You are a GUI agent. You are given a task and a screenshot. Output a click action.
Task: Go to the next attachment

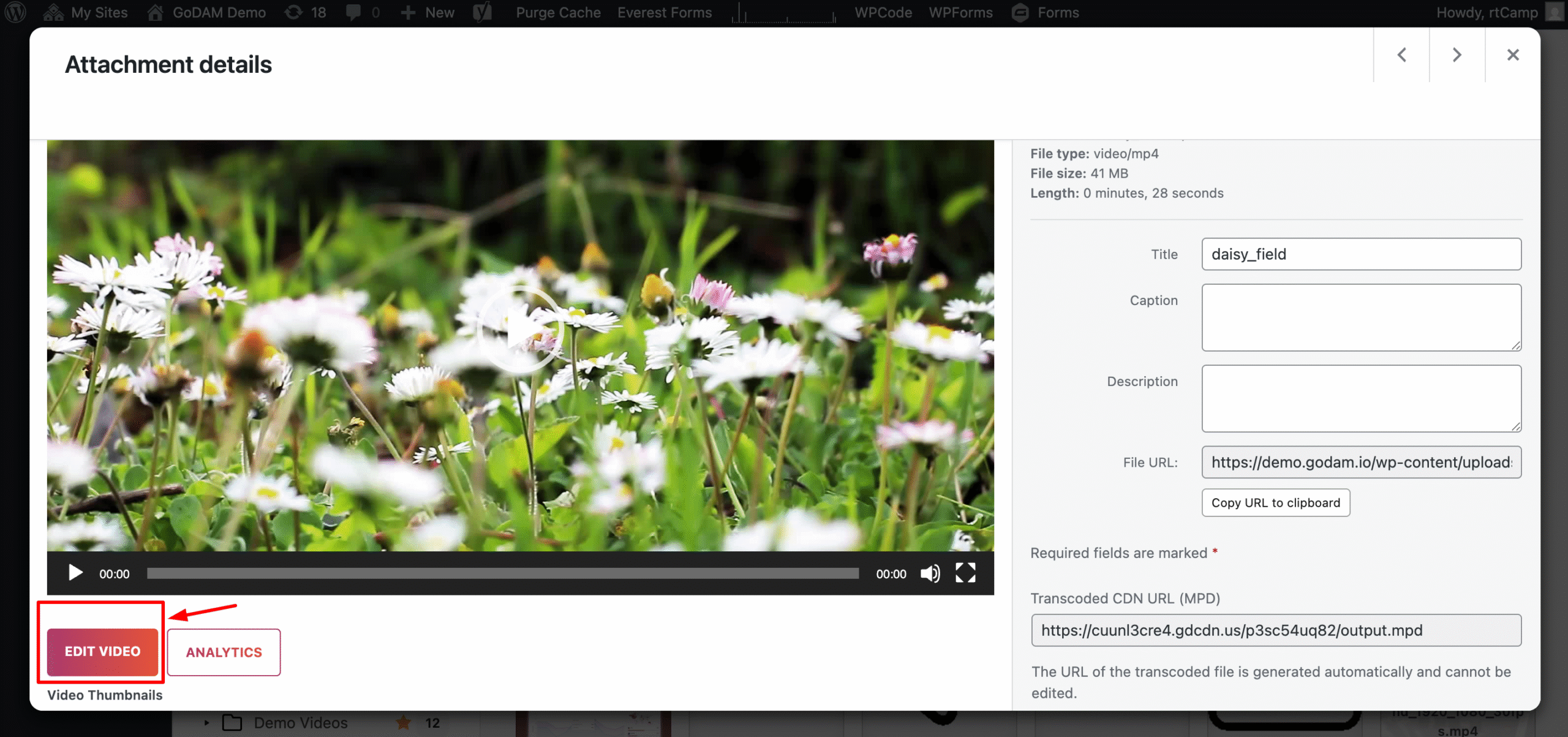(1457, 55)
